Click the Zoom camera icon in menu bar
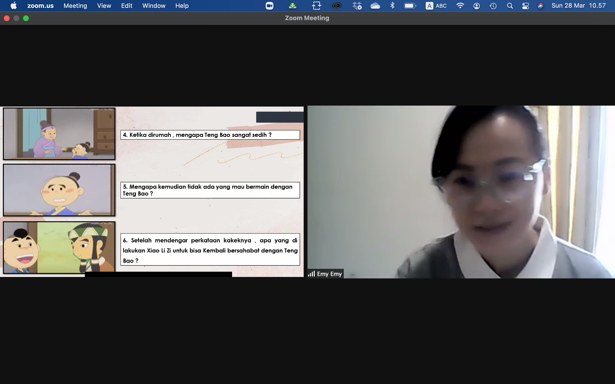 point(269,6)
